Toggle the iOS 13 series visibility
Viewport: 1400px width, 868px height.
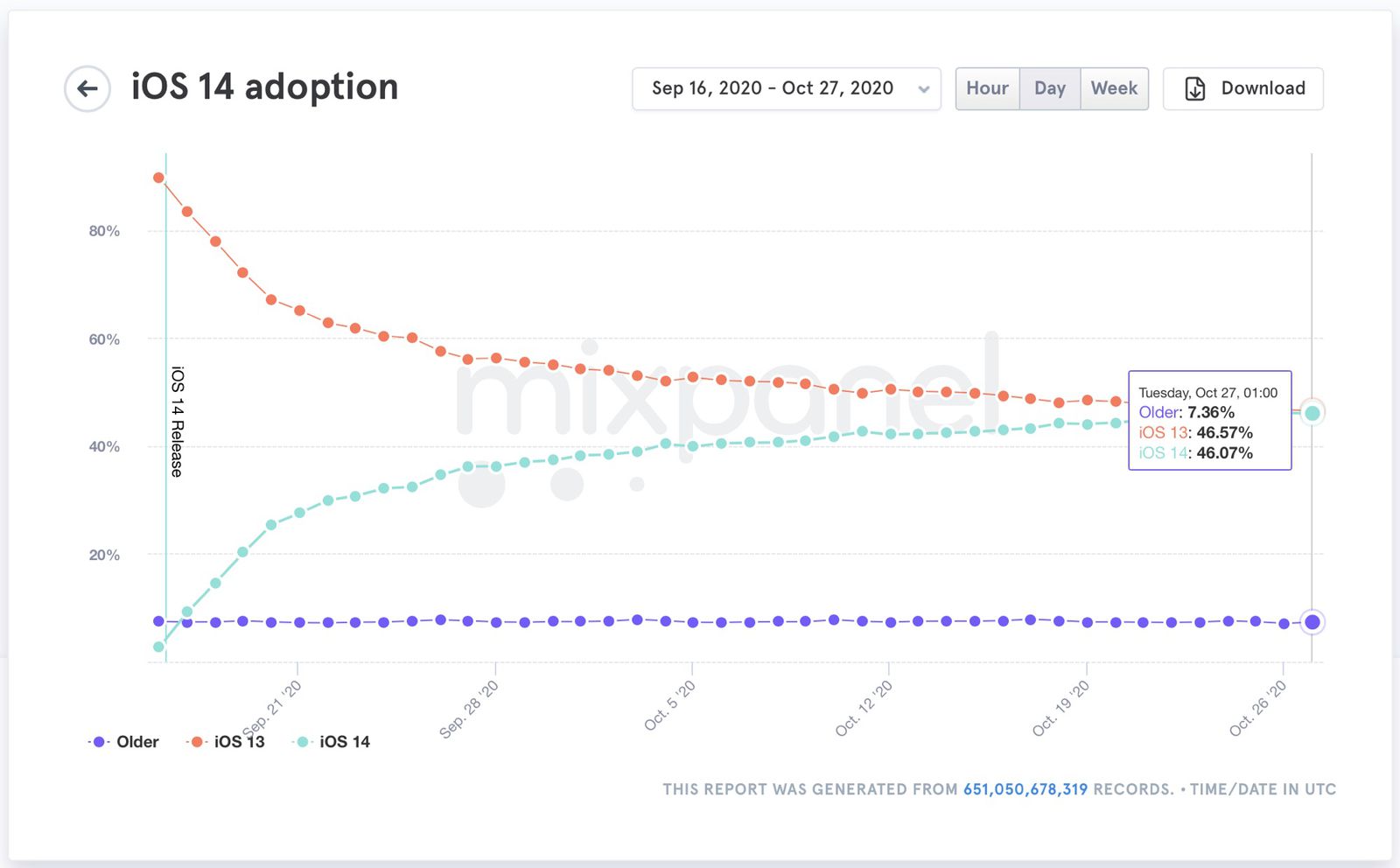239,741
